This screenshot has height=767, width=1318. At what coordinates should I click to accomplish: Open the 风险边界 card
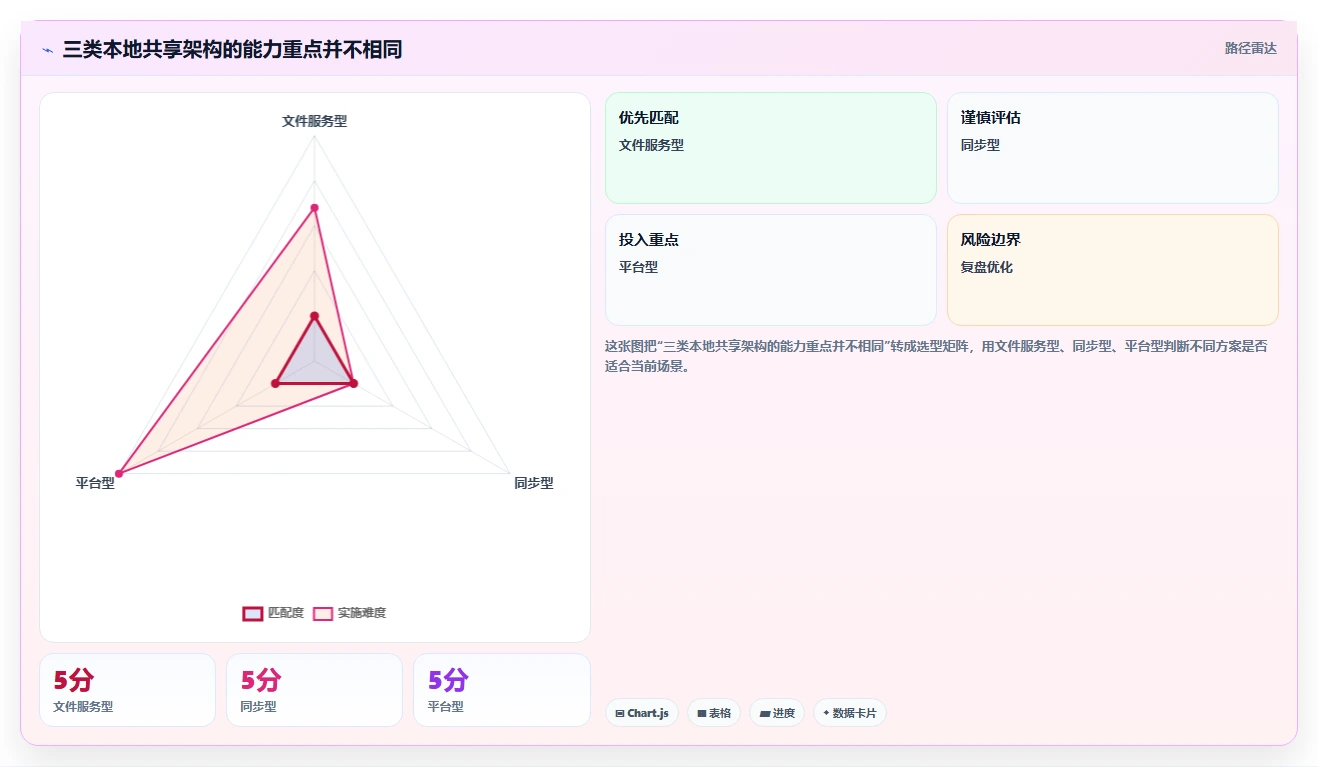pos(1113,270)
